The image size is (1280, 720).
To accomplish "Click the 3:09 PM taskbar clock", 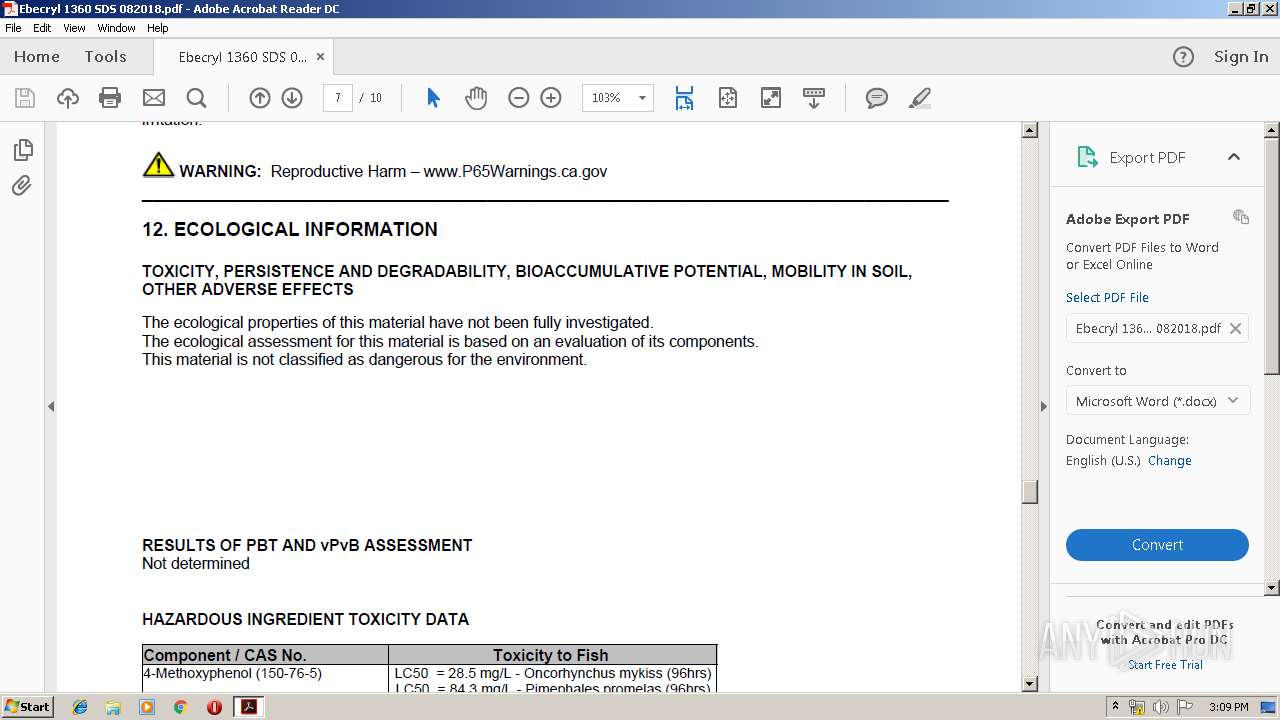I will 1228,707.
